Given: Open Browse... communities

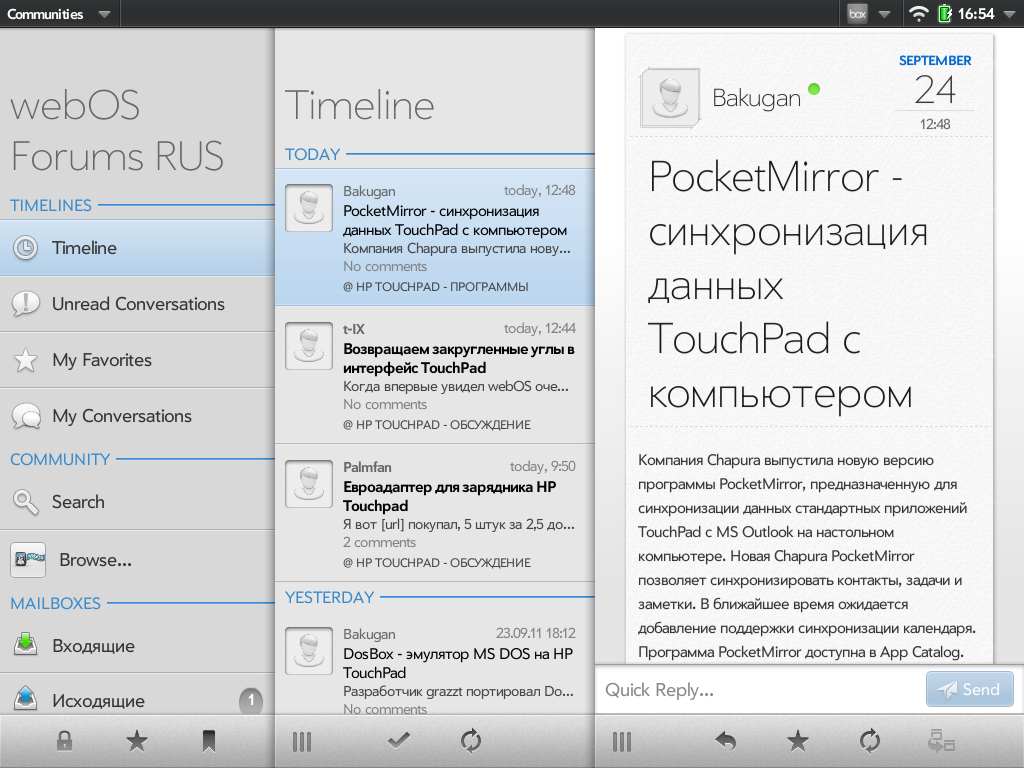Looking at the screenshot, I should tap(137, 560).
